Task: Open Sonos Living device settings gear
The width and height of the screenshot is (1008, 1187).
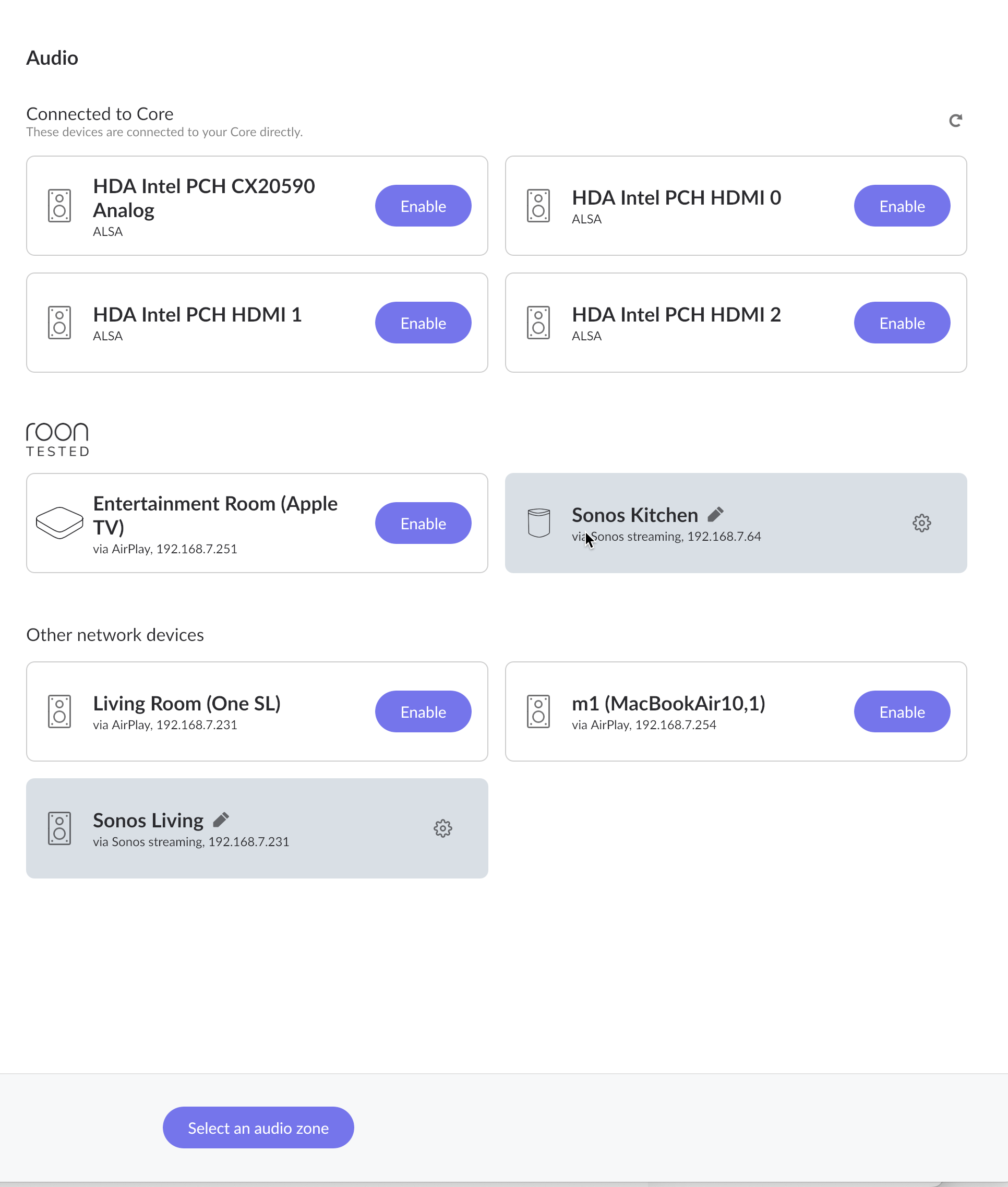Action: coord(443,828)
